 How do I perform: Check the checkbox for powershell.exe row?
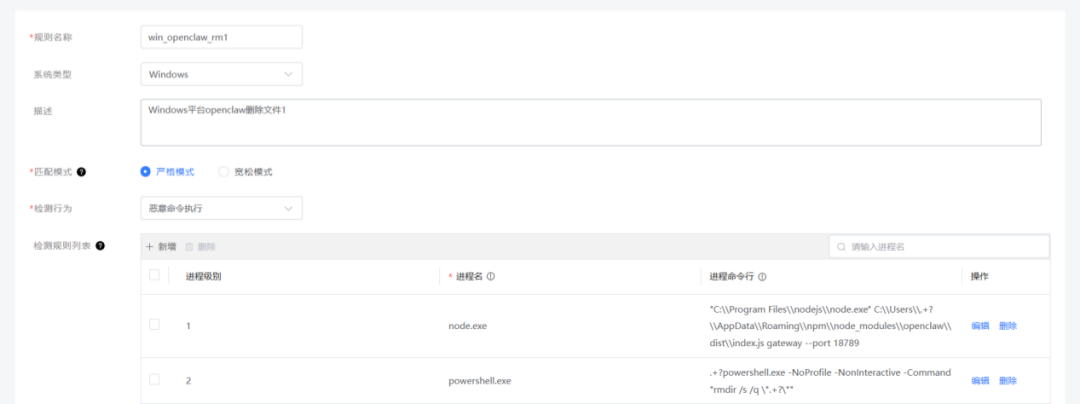click(154, 380)
